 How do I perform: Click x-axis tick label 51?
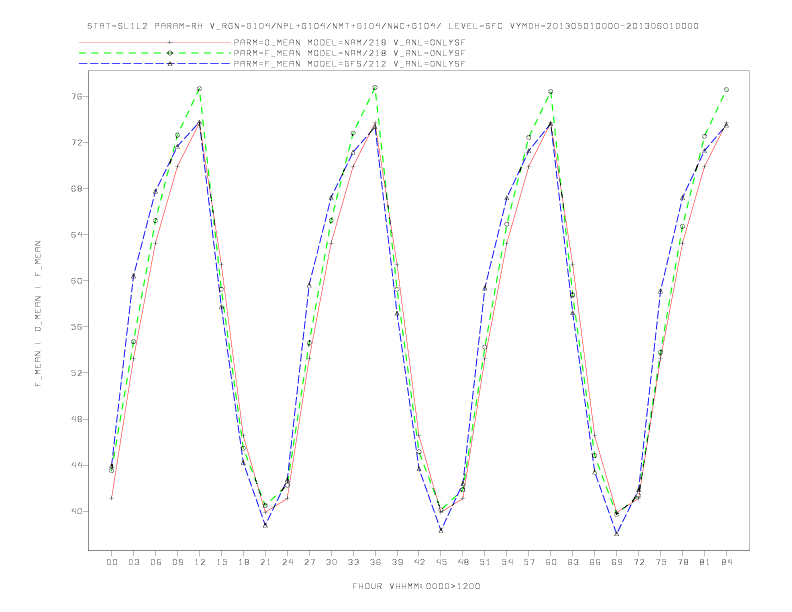[485, 562]
